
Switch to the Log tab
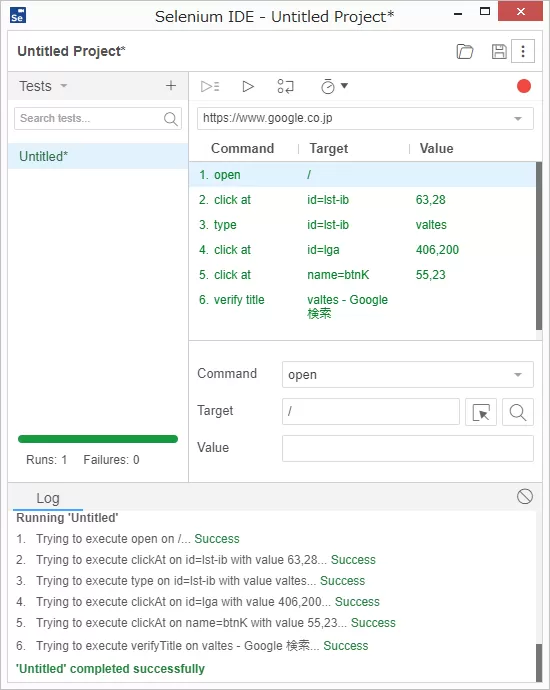pyautogui.click(x=48, y=498)
